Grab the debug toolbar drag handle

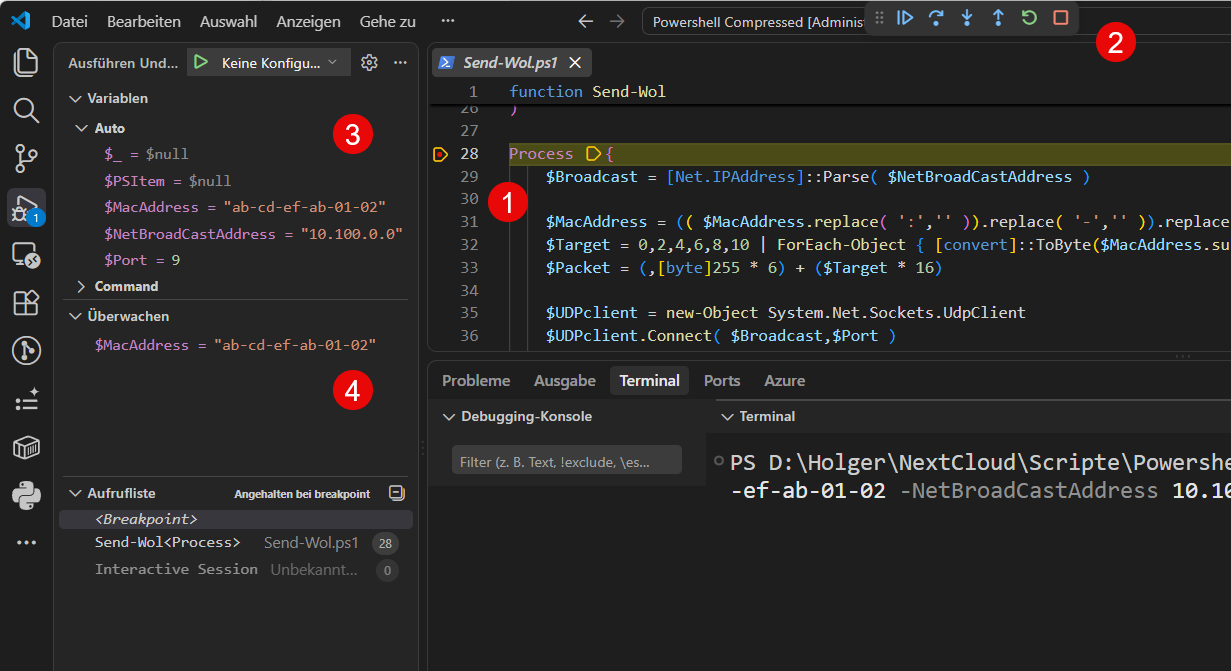(x=880, y=18)
